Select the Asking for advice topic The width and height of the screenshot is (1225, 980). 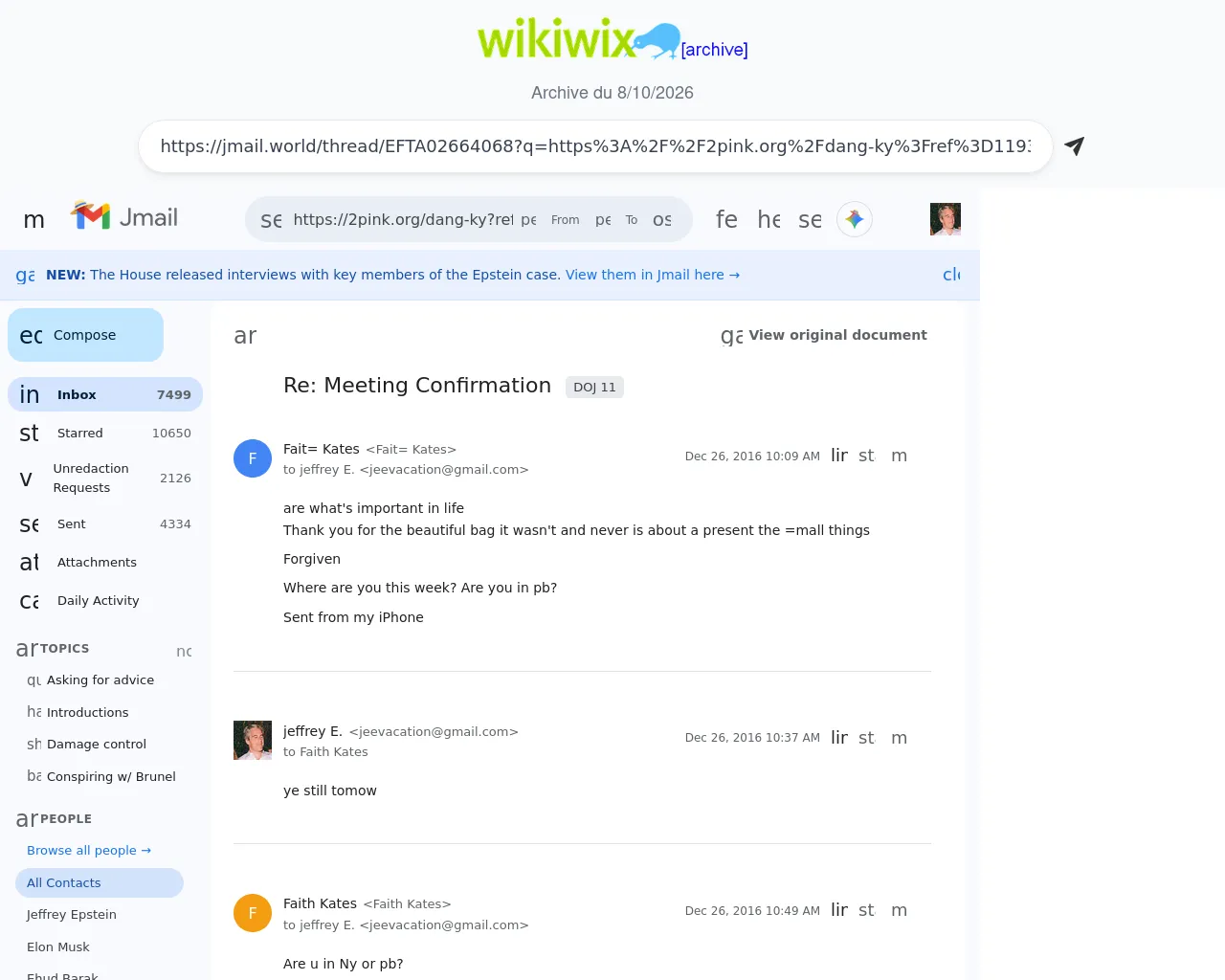[100, 679]
